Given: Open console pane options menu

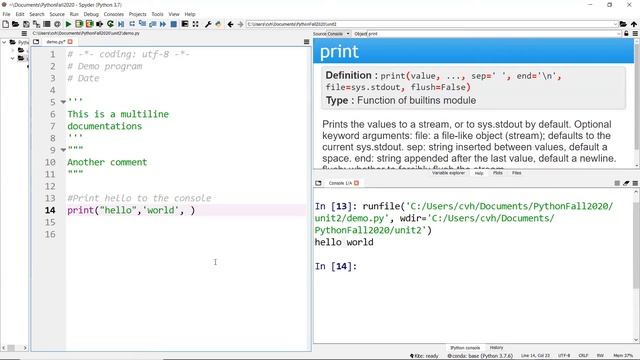Looking at the screenshot, I should point(635,183).
